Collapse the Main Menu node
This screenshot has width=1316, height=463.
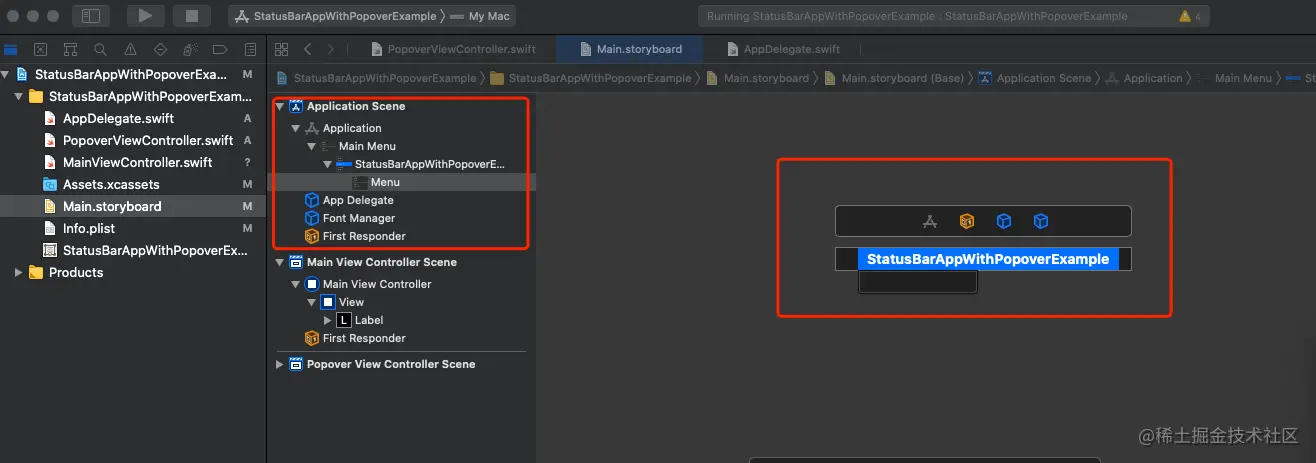pos(311,146)
